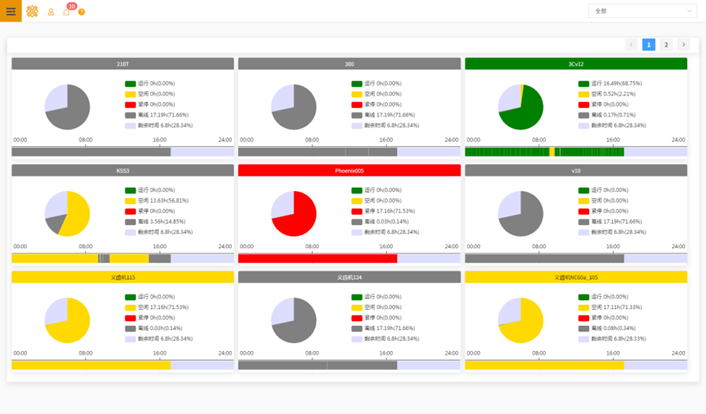
Task: Click the orange help question mark icon
Action: [81, 12]
